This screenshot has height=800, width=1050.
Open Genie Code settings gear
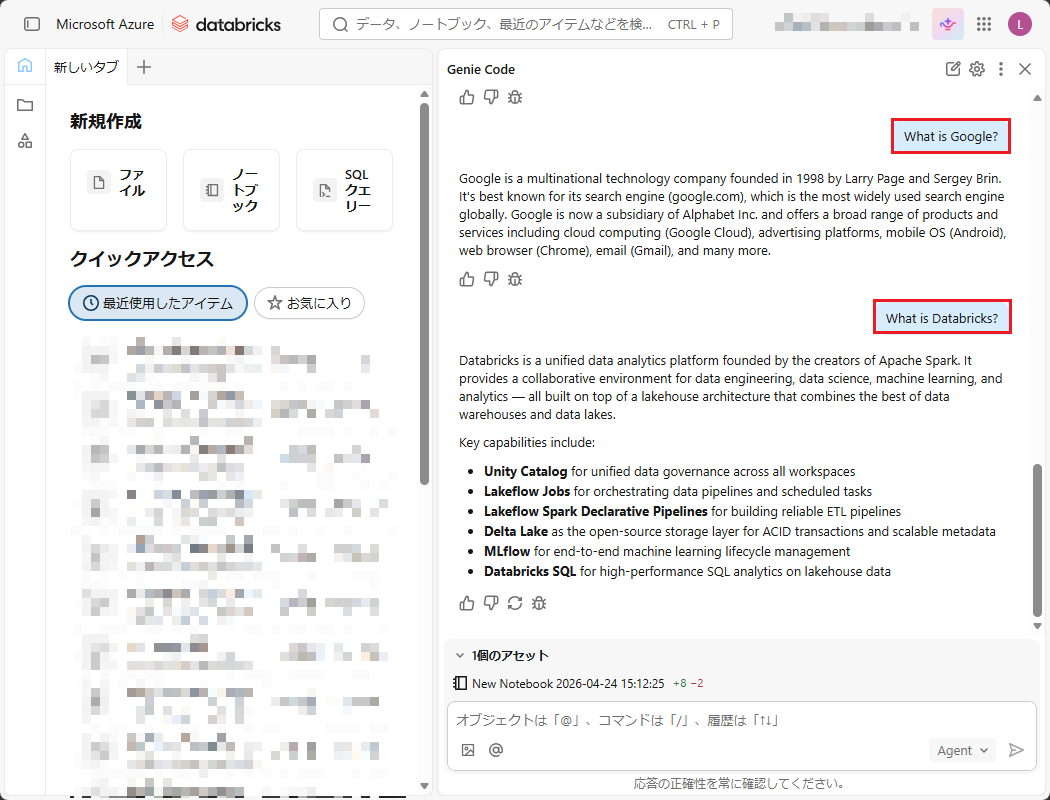coord(977,69)
